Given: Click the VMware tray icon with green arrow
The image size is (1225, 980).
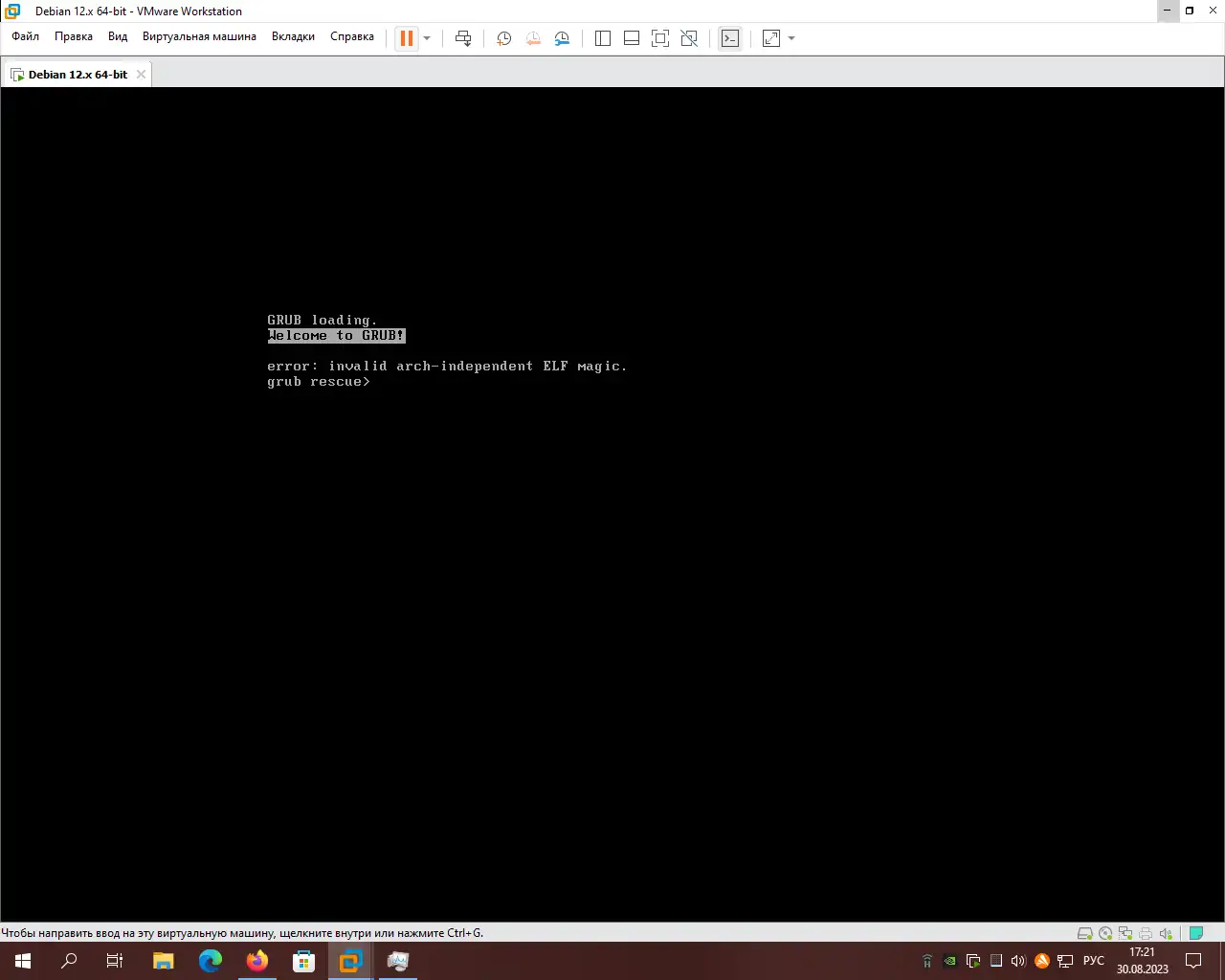Looking at the screenshot, I should click(973, 961).
